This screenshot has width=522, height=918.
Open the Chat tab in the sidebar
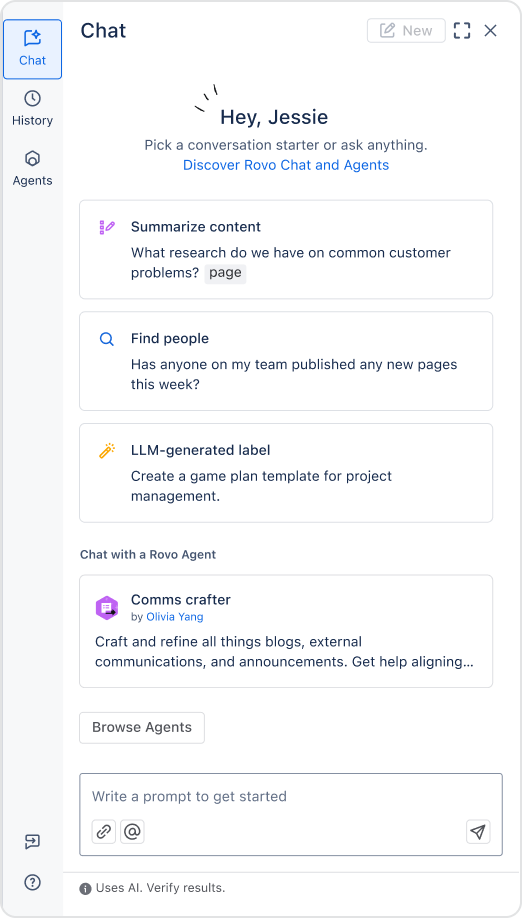(x=32, y=49)
